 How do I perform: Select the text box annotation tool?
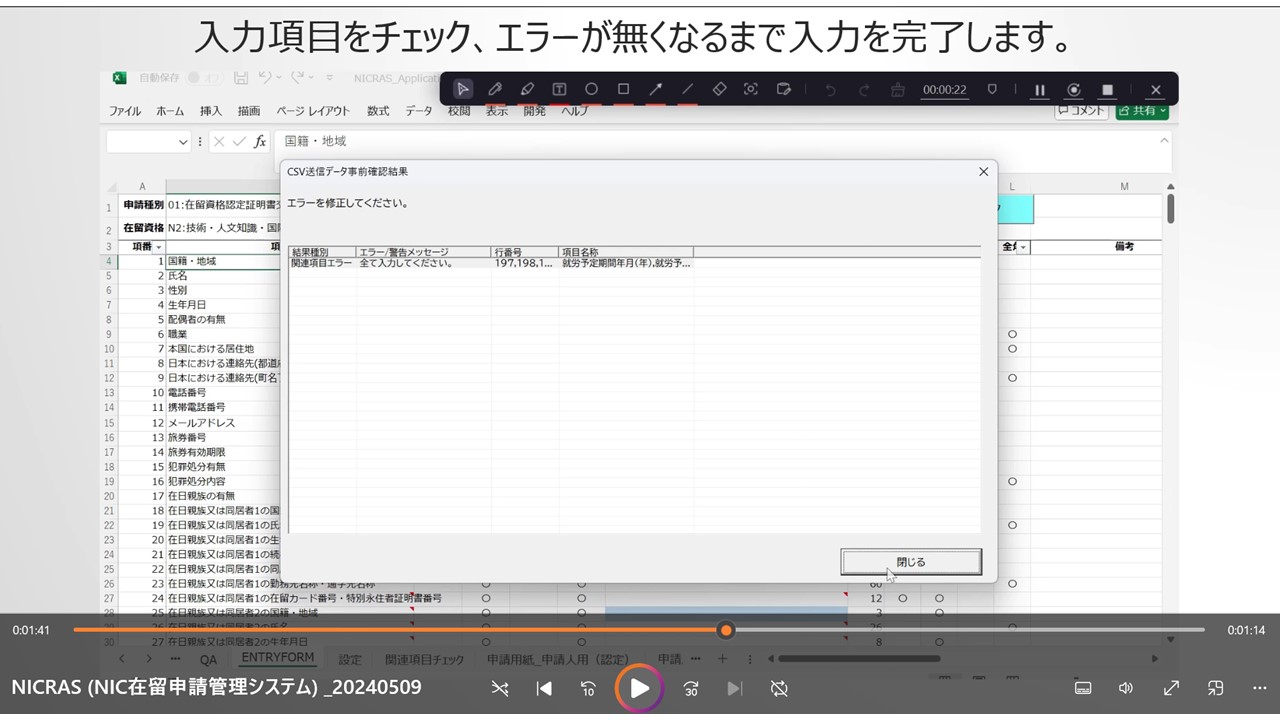(x=559, y=89)
